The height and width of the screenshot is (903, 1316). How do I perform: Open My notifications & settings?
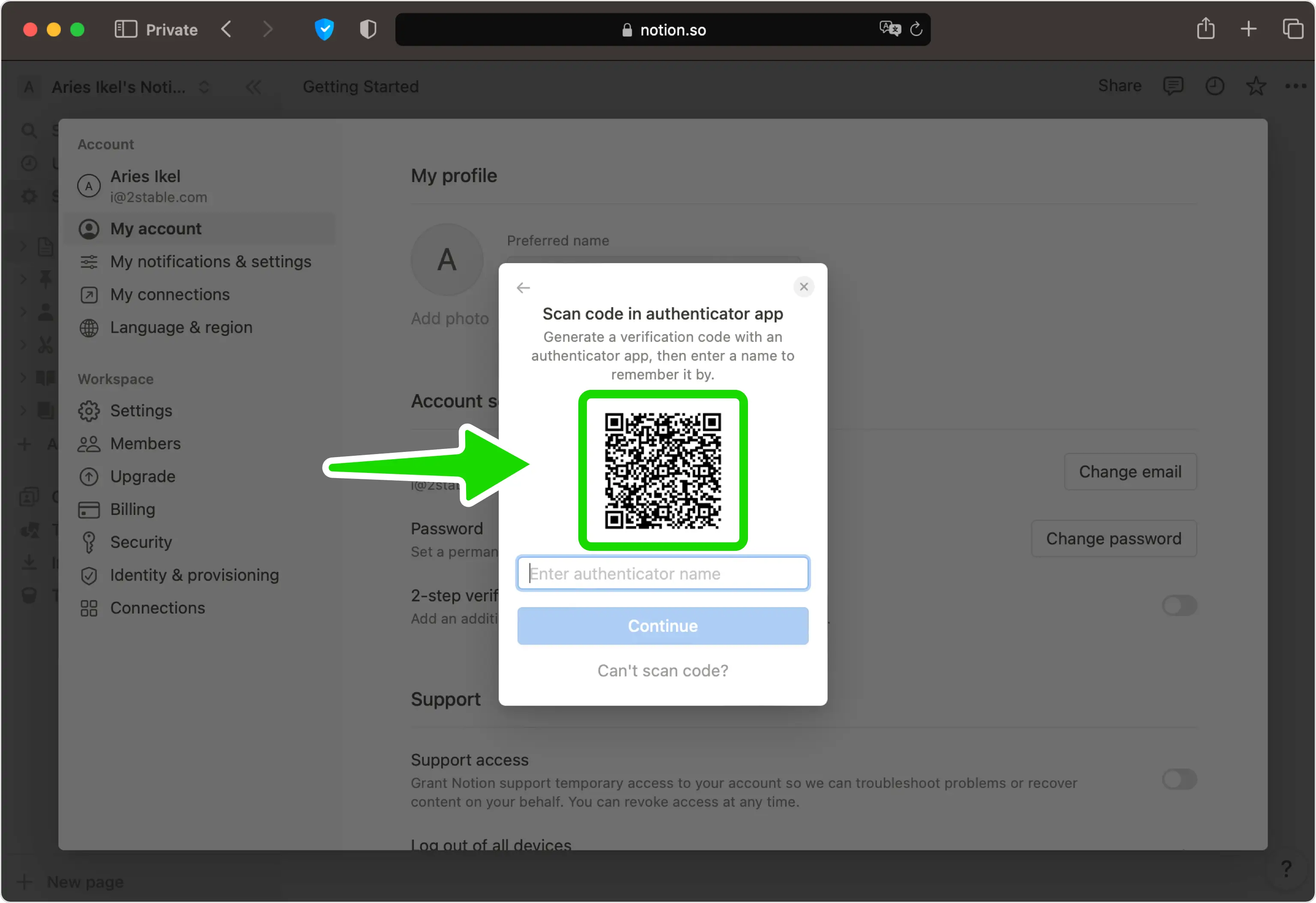[201, 262]
